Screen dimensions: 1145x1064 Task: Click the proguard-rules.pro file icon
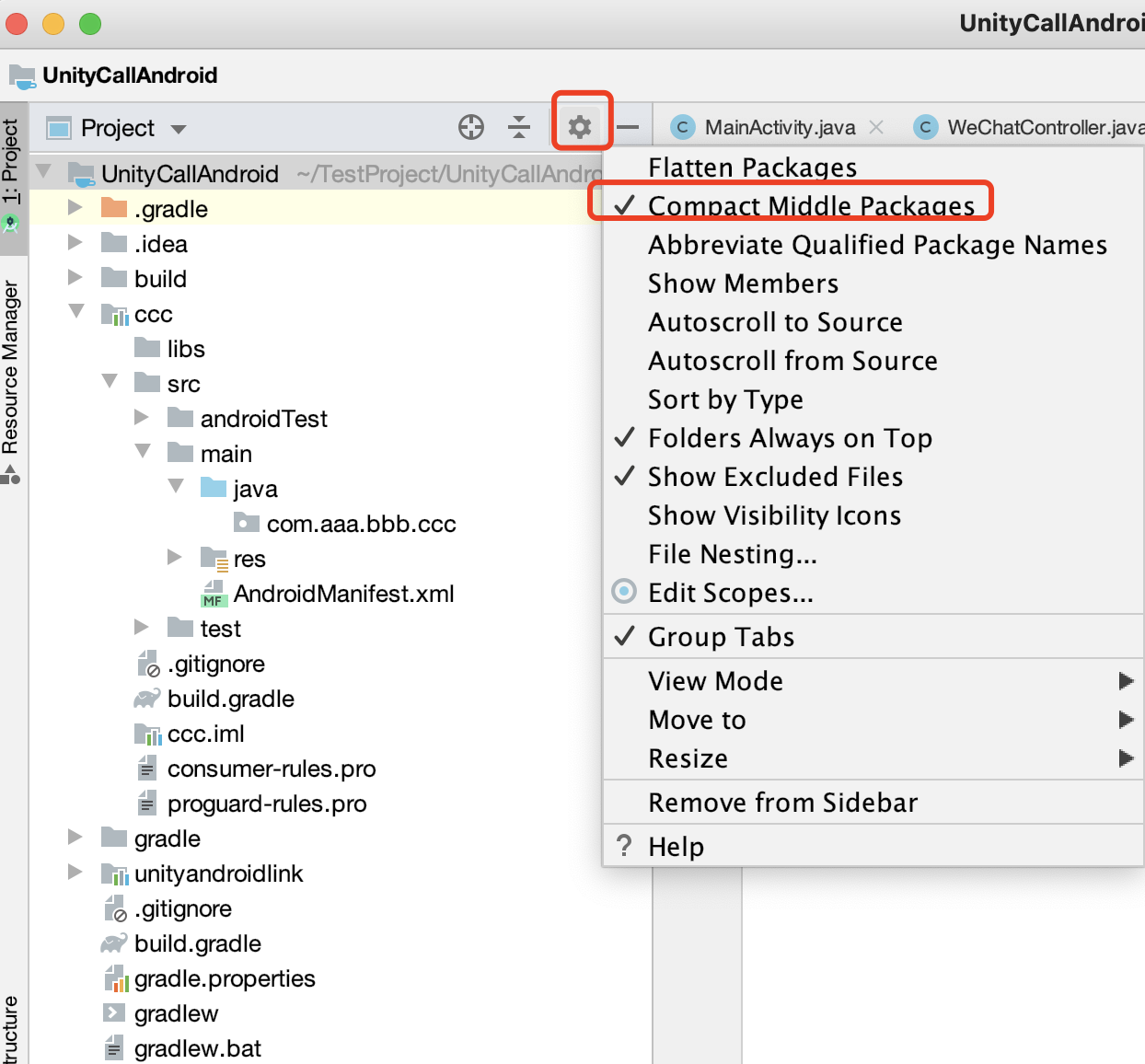146,804
